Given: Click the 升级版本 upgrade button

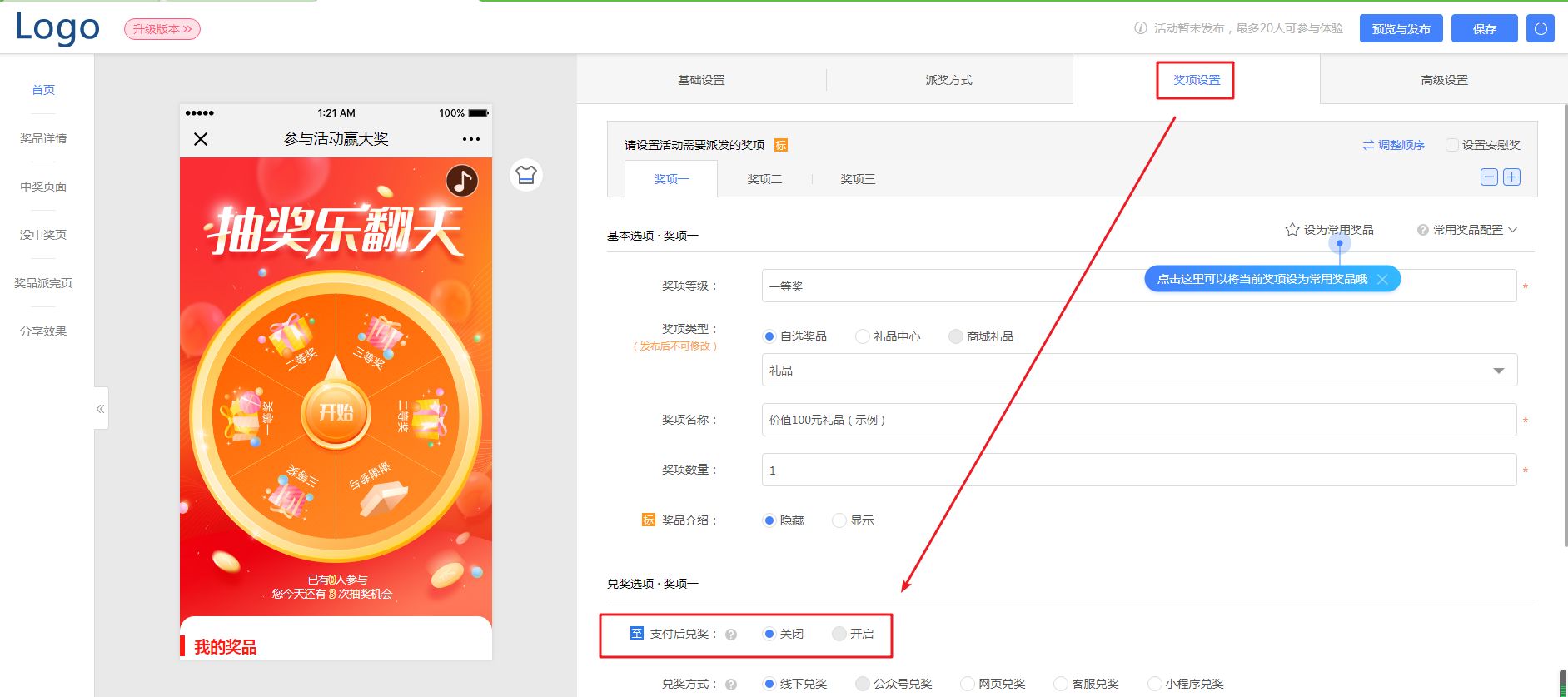Looking at the screenshot, I should coord(162,29).
